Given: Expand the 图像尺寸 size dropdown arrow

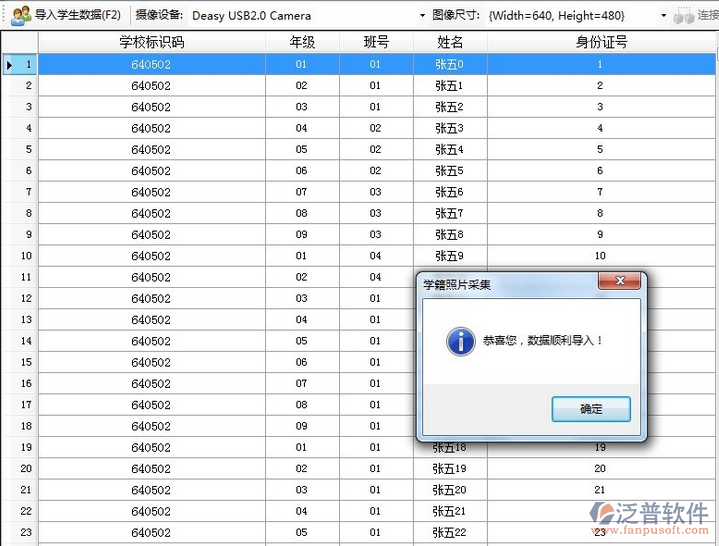Looking at the screenshot, I should click(663, 16).
